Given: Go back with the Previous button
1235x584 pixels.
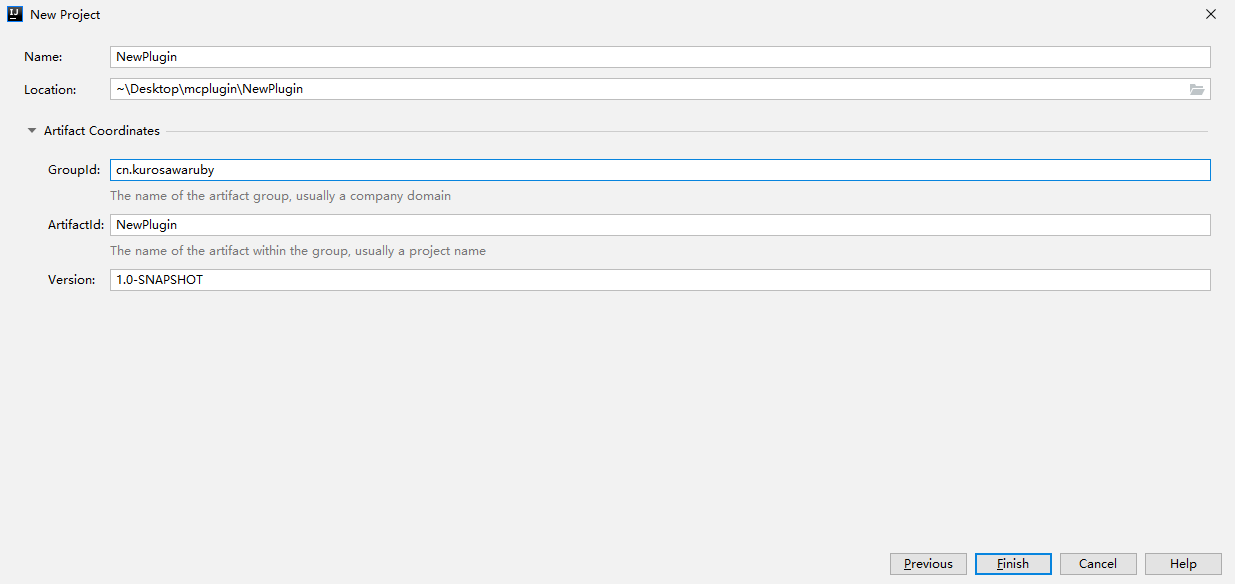Looking at the screenshot, I should click(928, 564).
